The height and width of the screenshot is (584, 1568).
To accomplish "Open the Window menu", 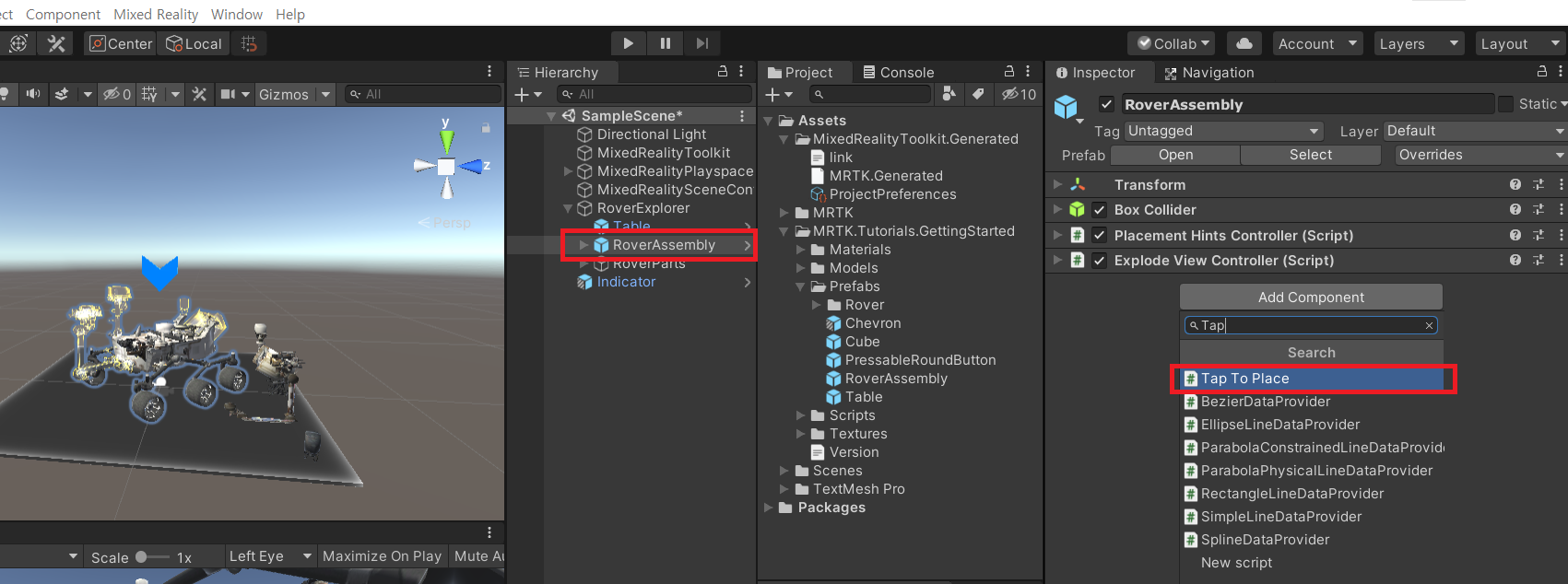I will click(x=237, y=14).
